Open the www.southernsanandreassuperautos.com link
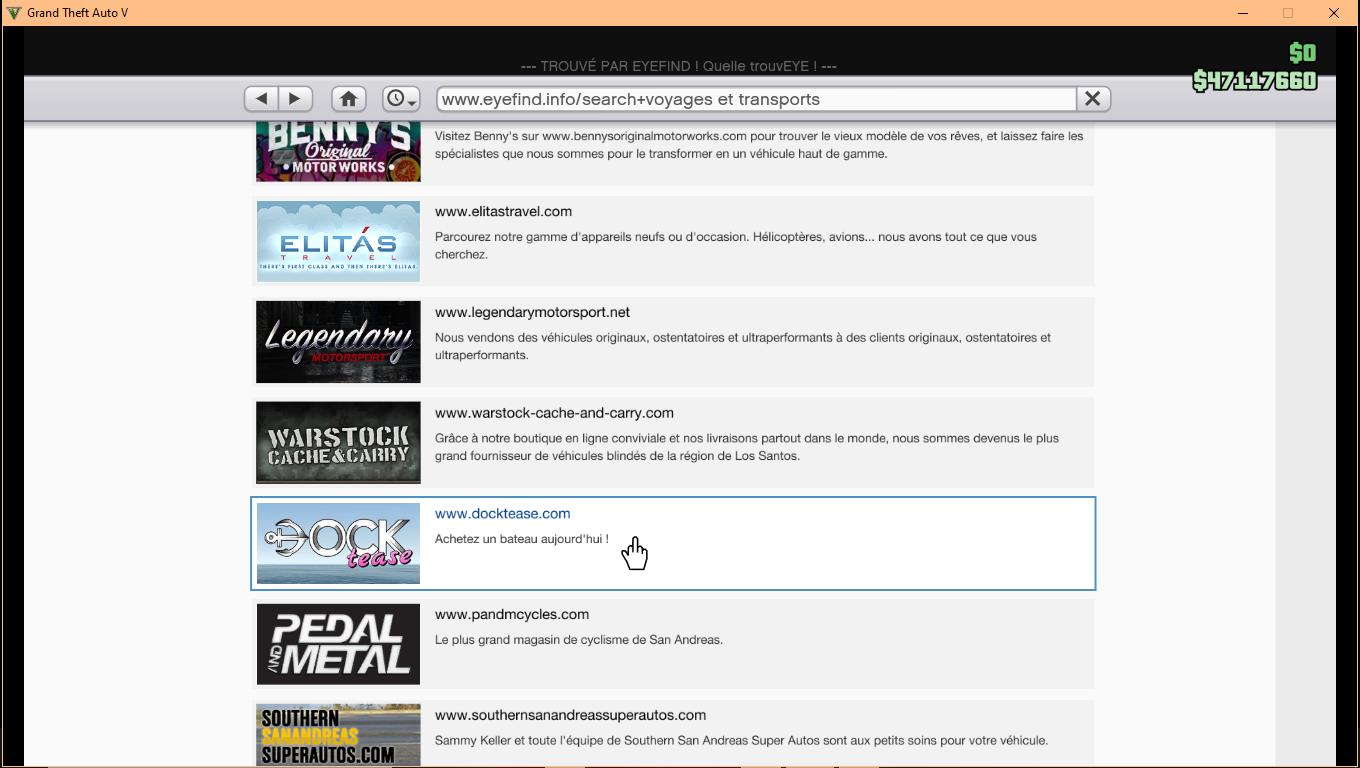Viewport: 1360px width, 768px height. (570, 715)
